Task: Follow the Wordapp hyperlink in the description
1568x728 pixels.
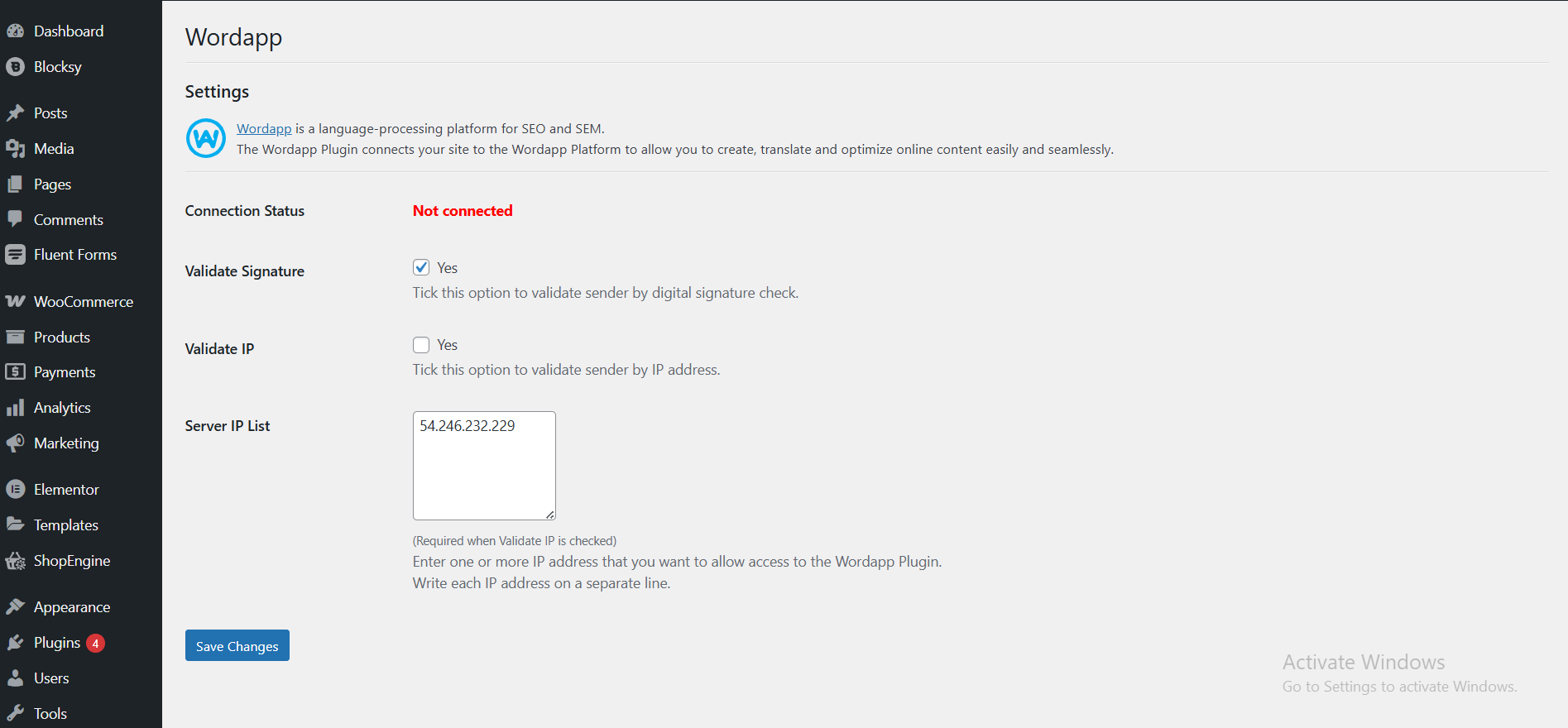Action: [264, 128]
